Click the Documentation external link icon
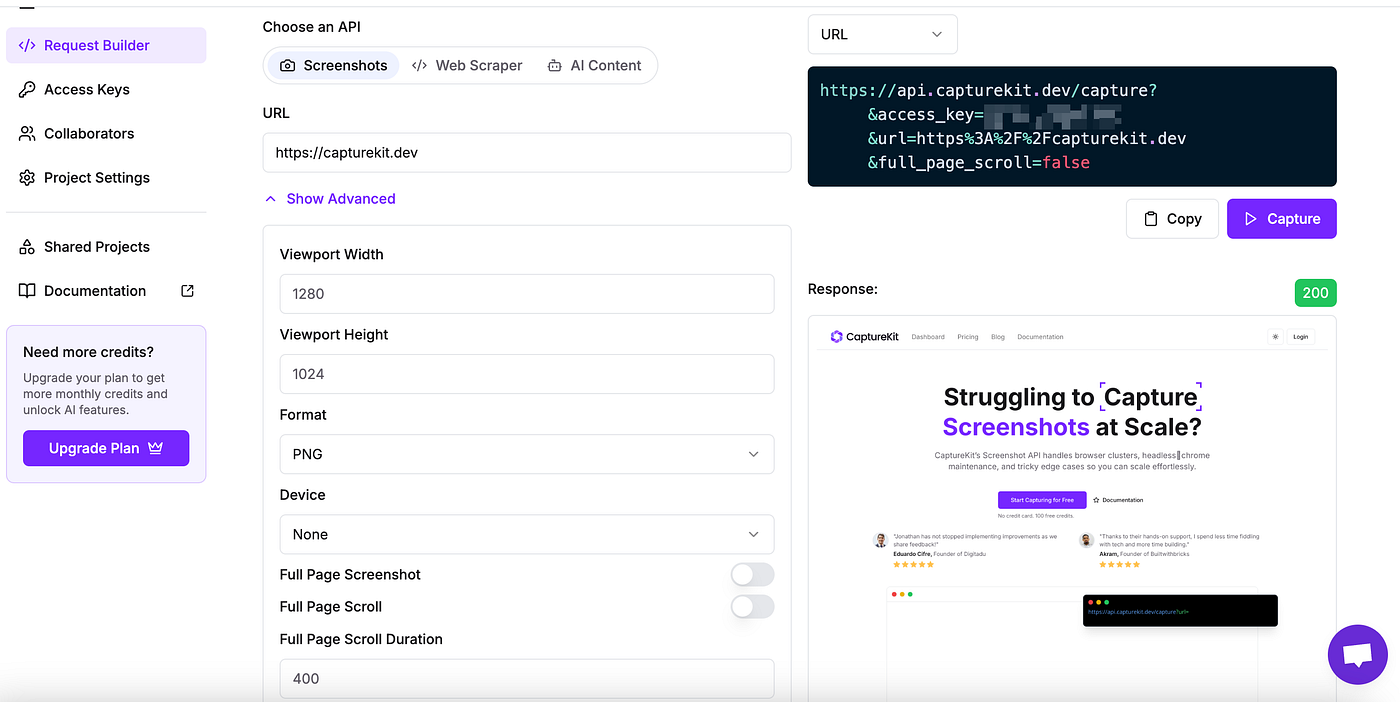This screenshot has height=702, width=1400. point(187,291)
